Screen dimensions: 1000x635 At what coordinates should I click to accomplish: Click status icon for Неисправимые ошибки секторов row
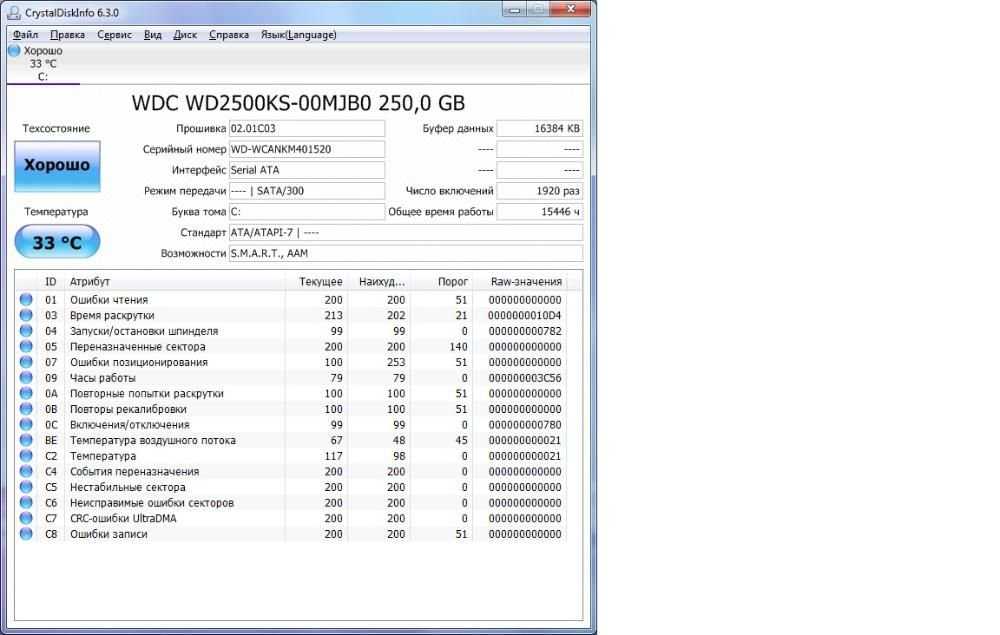26,502
